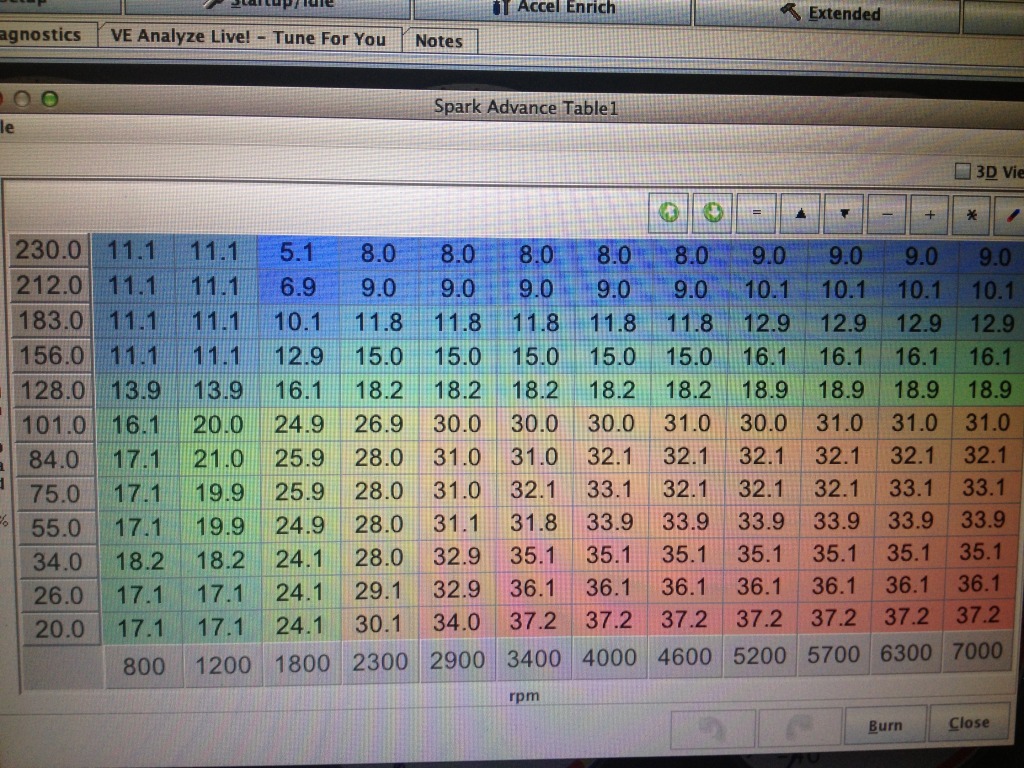This screenshot has width=1024, height=768.
Task: Click the Close button of Spark Advance Table
Action: [x=968, y=723]
